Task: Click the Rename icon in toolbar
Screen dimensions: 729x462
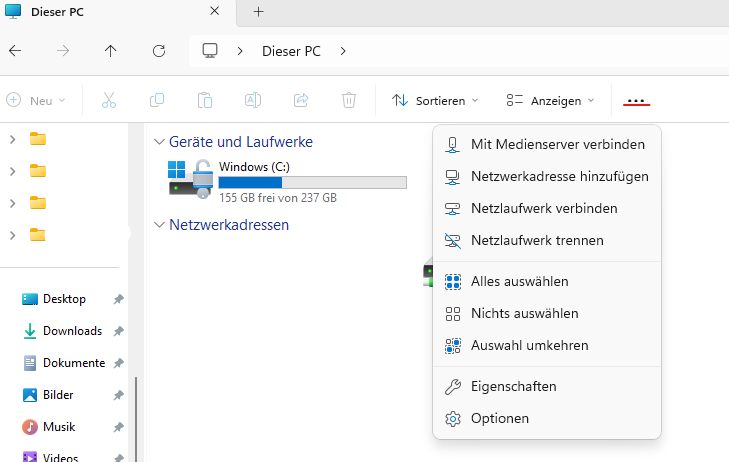Action: coord(253,100)
